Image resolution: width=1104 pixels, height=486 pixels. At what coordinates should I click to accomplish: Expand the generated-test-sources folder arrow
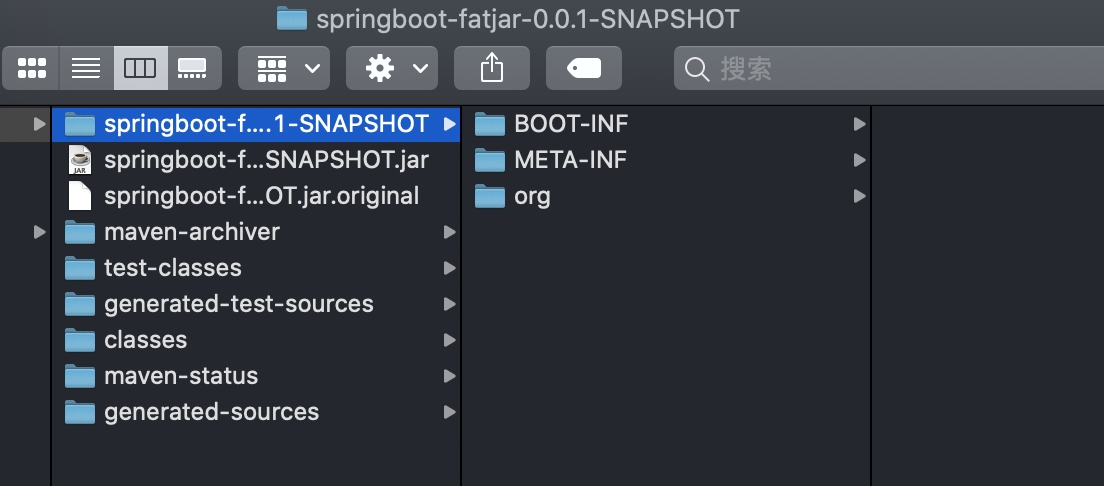(x=449, y=304)
